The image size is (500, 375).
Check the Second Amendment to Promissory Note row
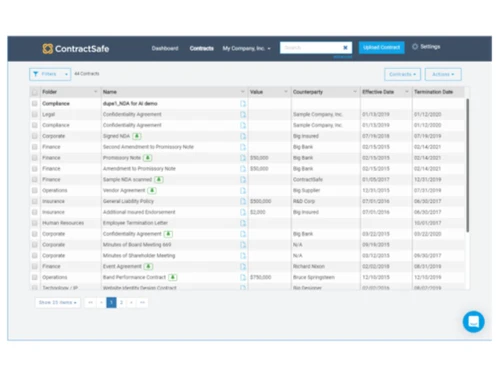pyautogui.click(x=34, y=147)
